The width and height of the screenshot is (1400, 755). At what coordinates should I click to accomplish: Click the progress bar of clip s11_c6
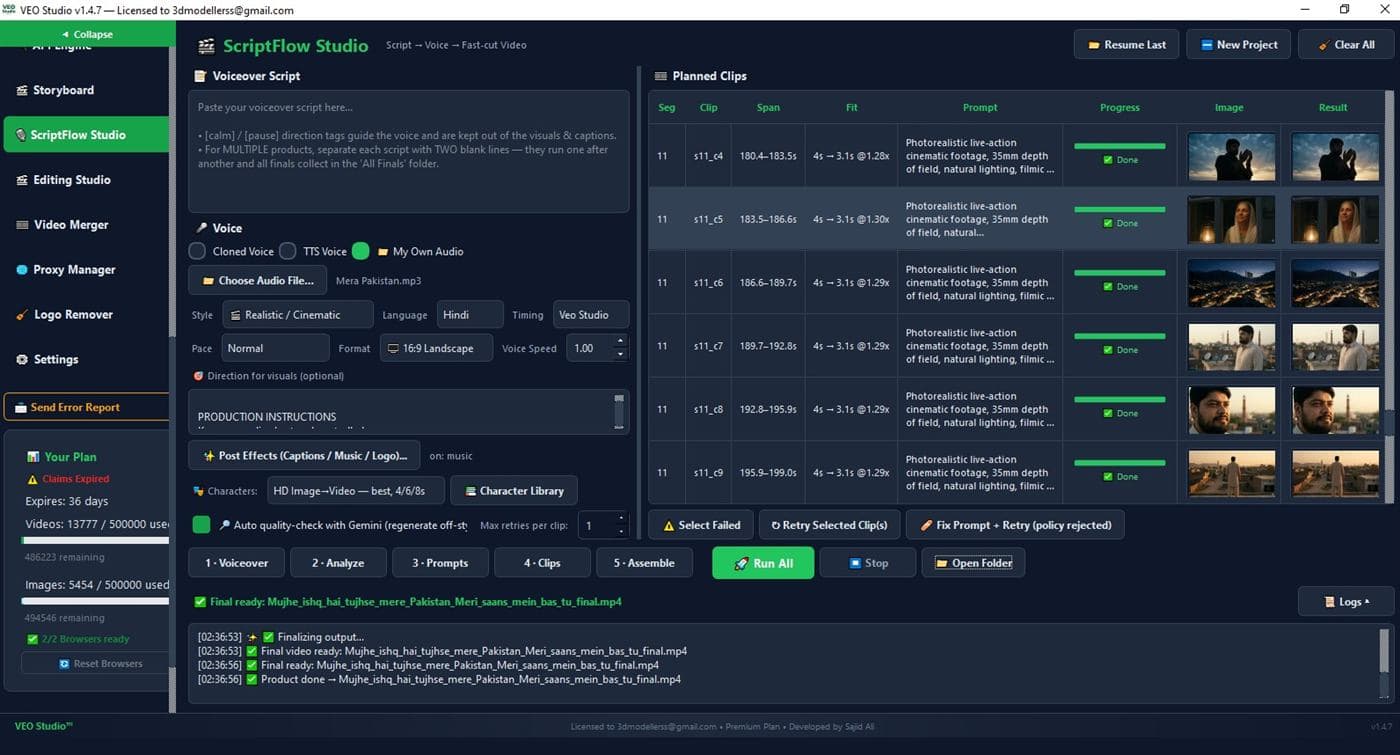tap(1119, 273)
